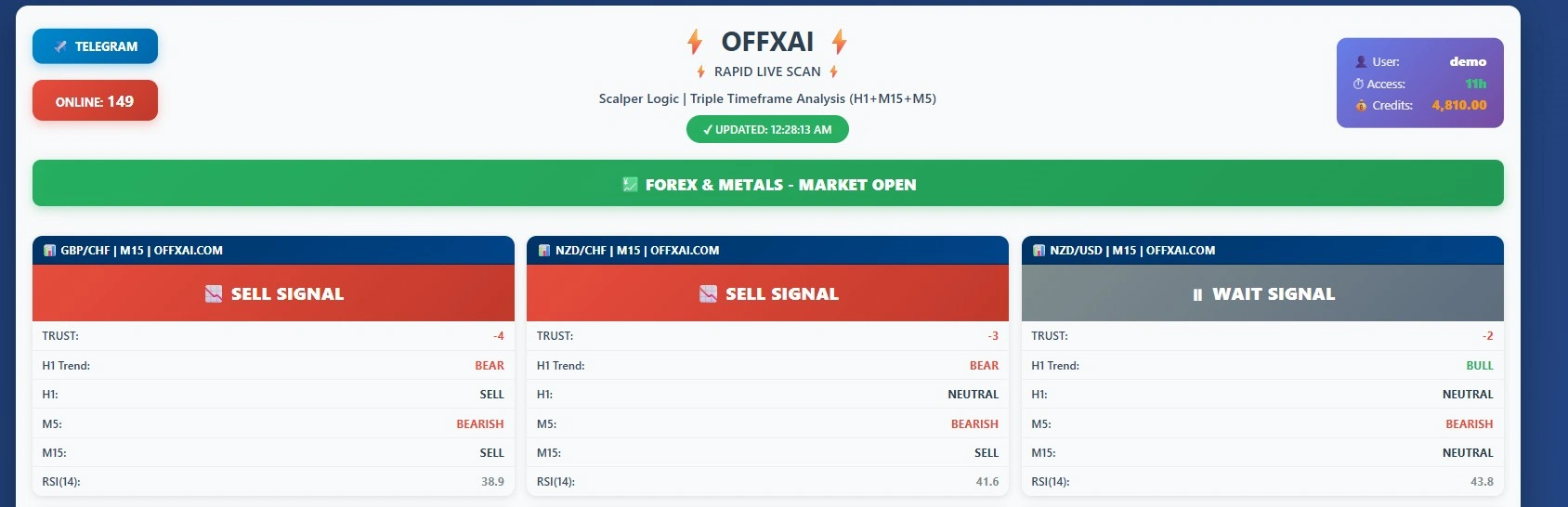
Task: Click the ONLINE: 149 badge
Action: [95, 101]
